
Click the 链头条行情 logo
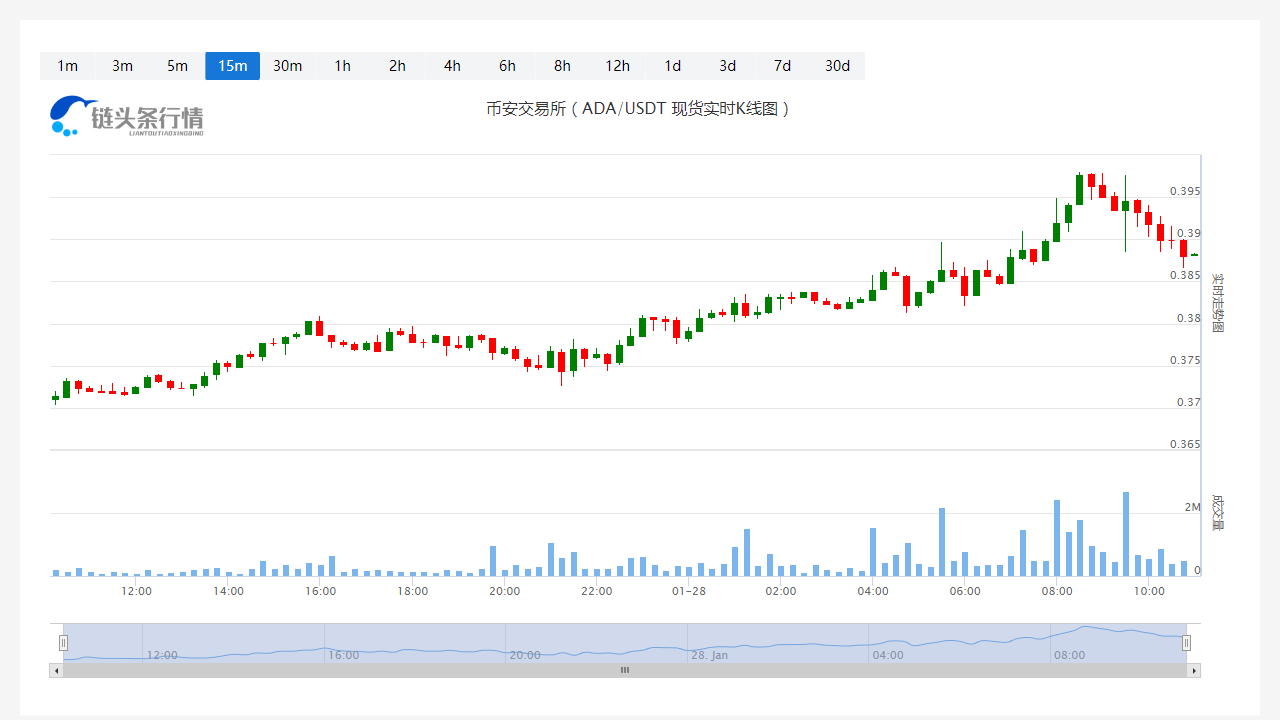127,117
